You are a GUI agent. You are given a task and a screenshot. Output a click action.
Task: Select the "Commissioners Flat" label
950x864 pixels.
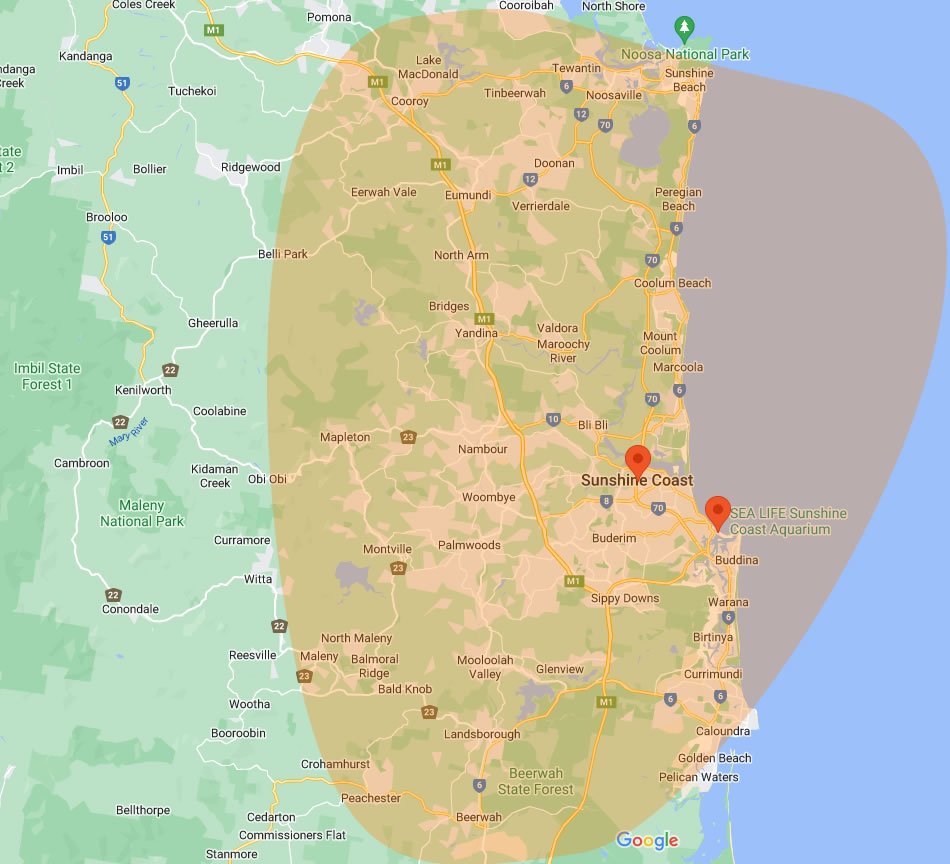tap(292, 835)
